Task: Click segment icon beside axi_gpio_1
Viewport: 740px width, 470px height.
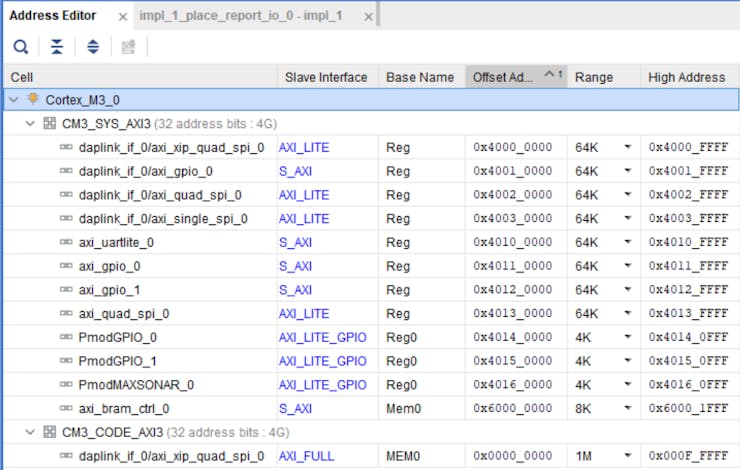Action: click(x=66, y=290)
